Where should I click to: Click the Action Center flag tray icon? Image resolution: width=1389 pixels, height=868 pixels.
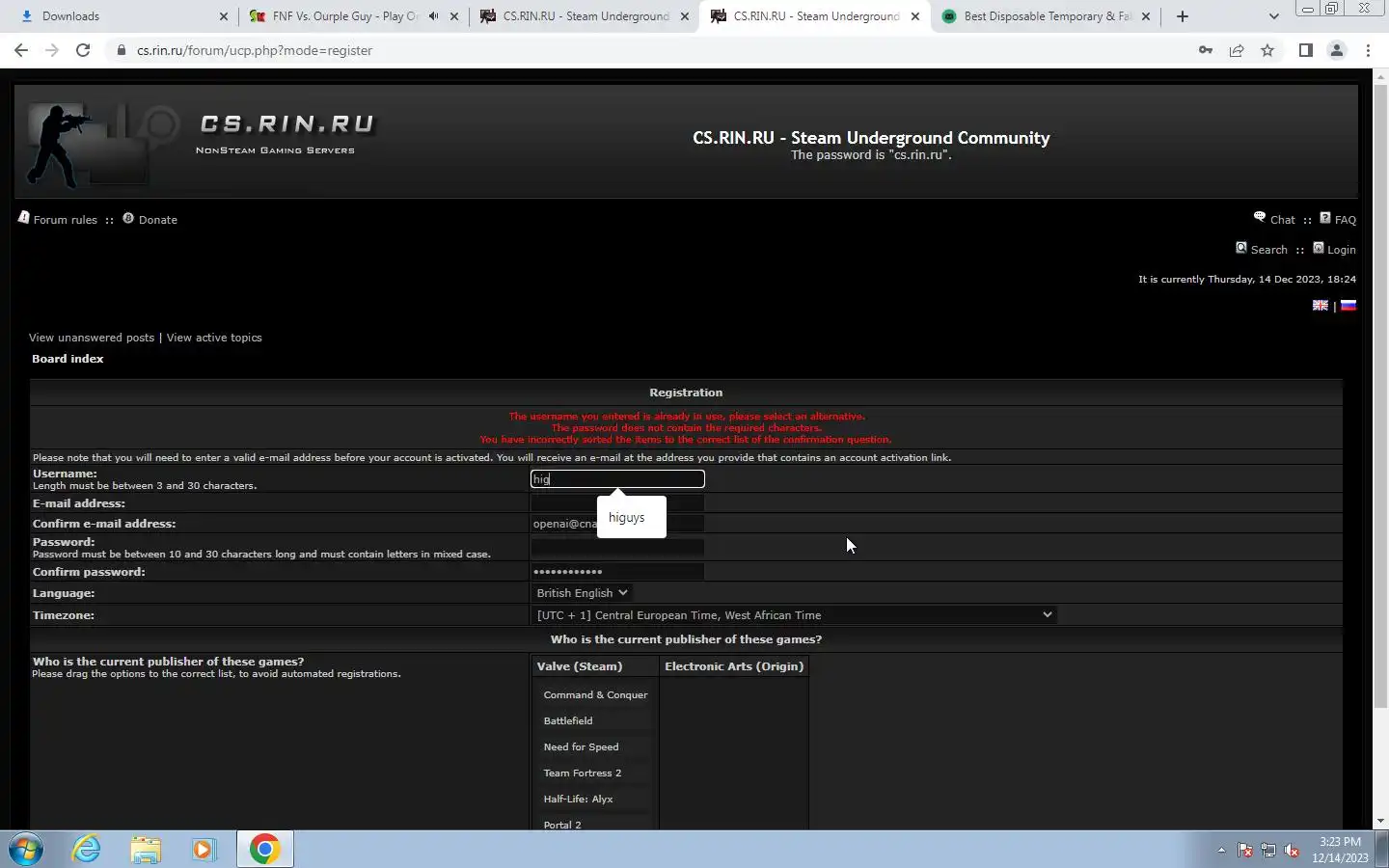[x=1245, y=851]
